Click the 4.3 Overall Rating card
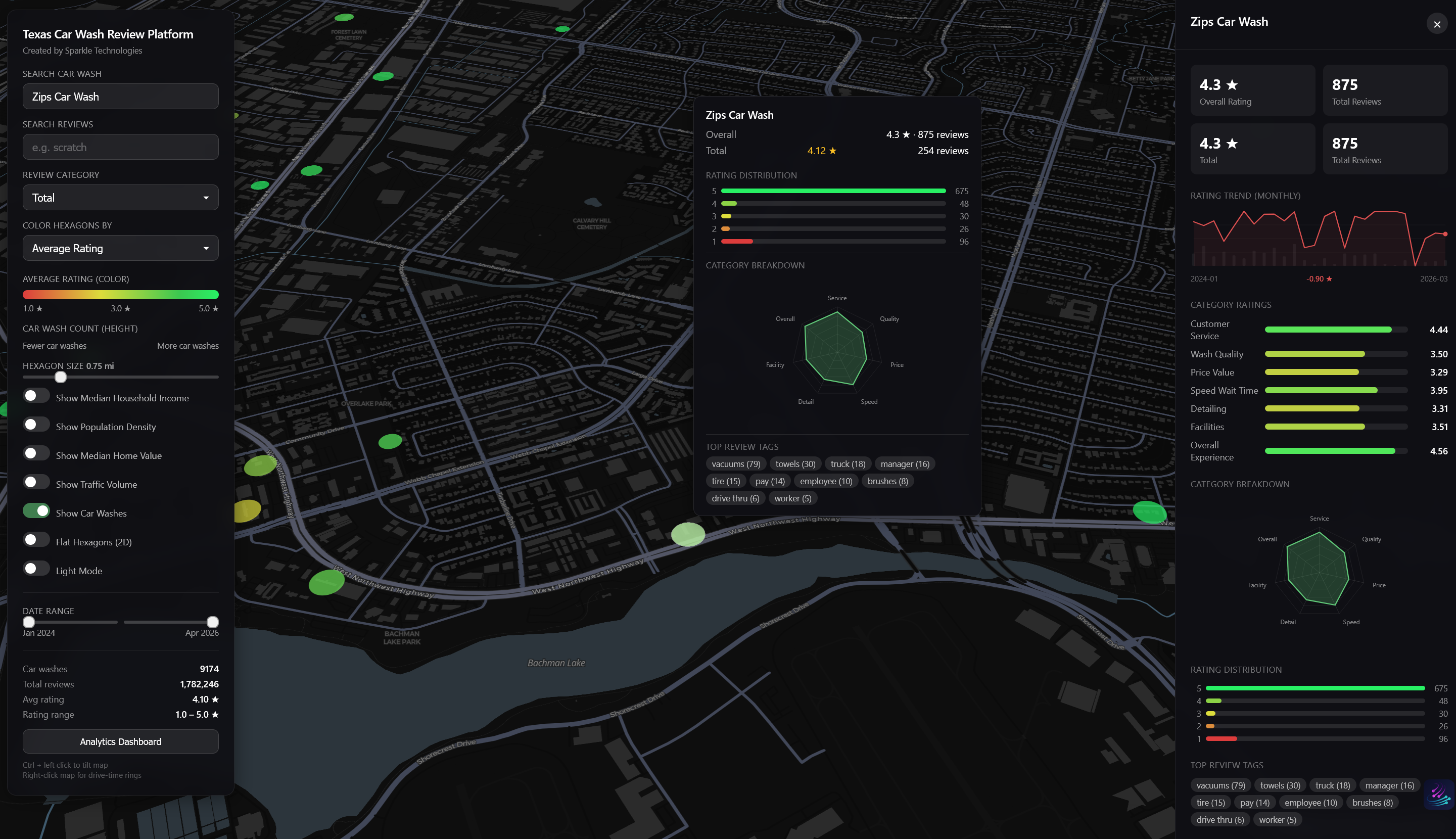 [x=1253, y=90]
